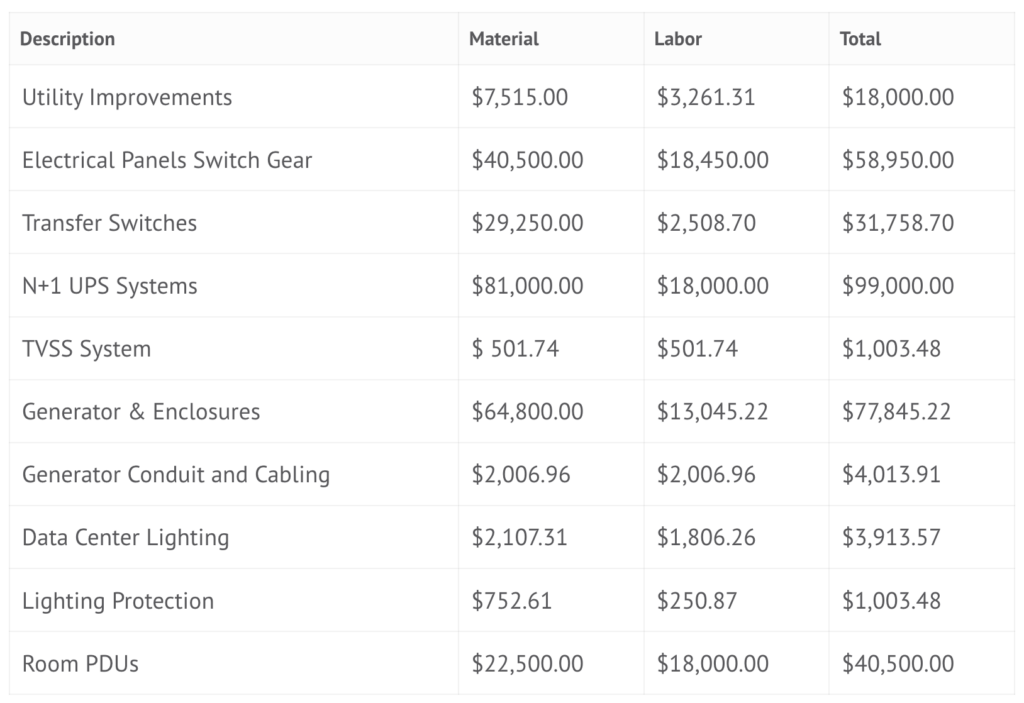Select the Utility Improvements row label
Screen dimensions: 1024x703
coord(127,97)
